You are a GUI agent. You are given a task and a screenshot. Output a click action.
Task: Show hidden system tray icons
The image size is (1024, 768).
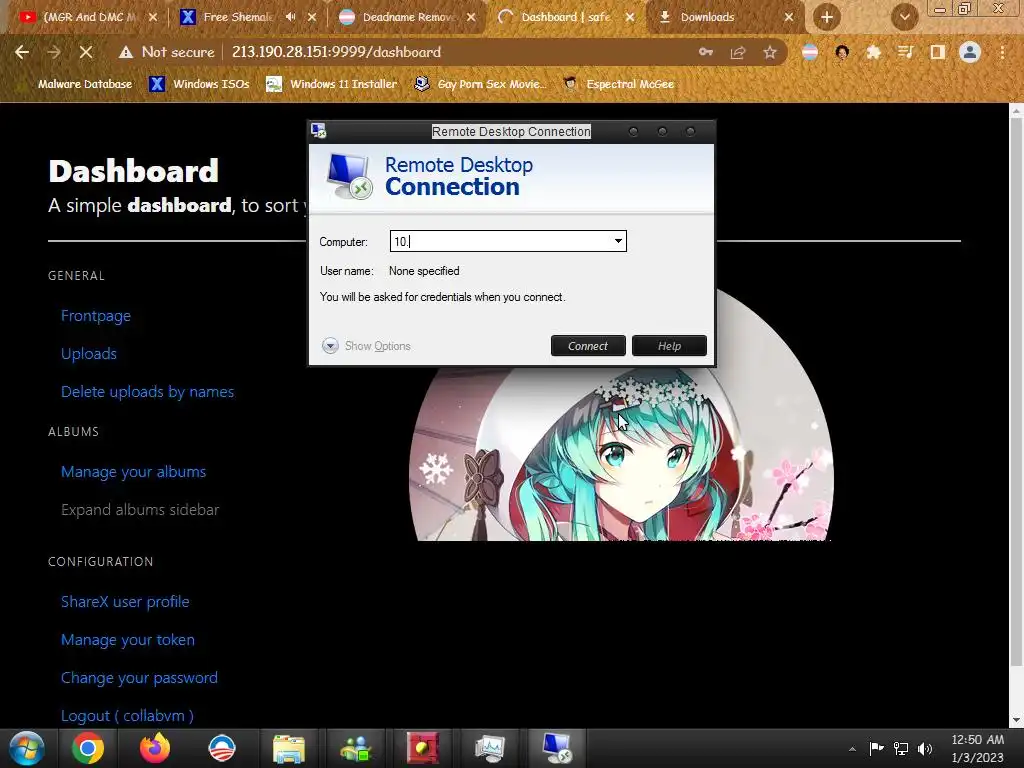click(x=852, y=749)
